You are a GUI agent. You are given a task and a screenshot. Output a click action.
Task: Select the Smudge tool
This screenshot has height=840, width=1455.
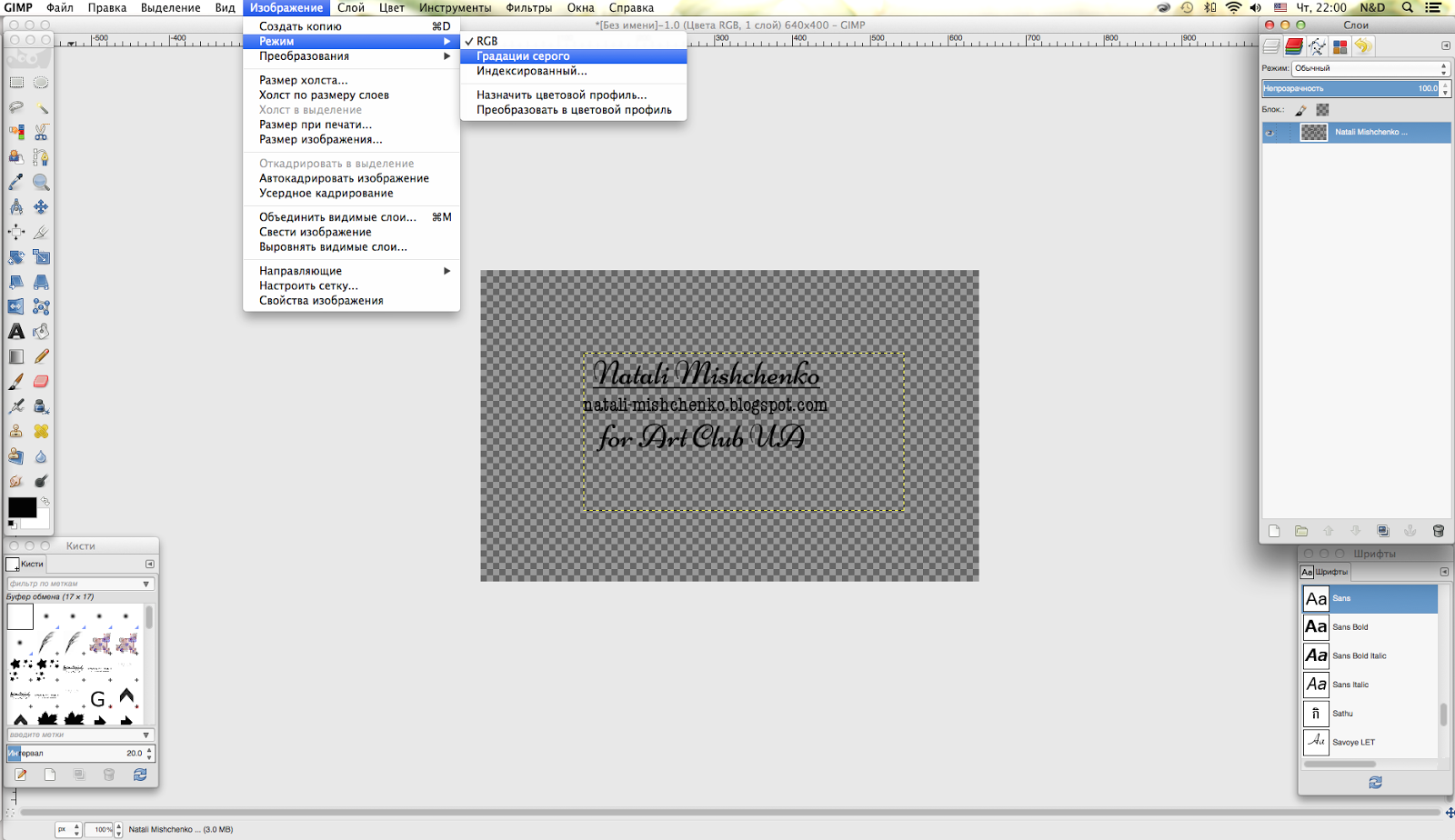coord(16,481)
